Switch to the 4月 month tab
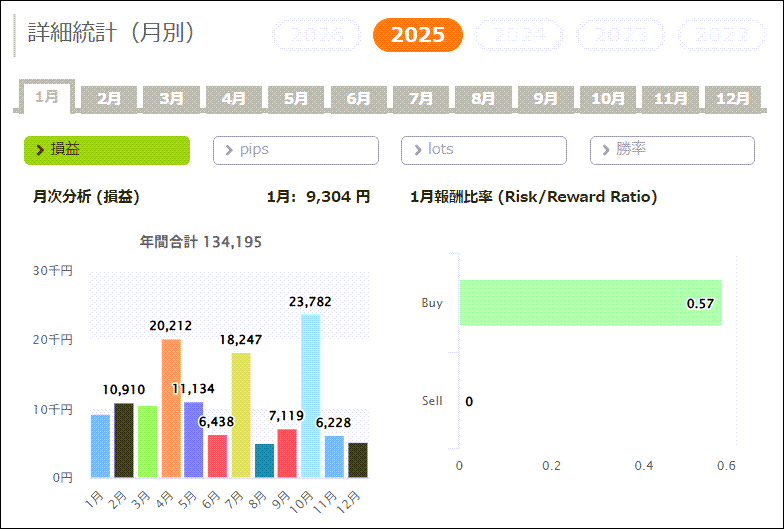 click(x=234, y=98)
